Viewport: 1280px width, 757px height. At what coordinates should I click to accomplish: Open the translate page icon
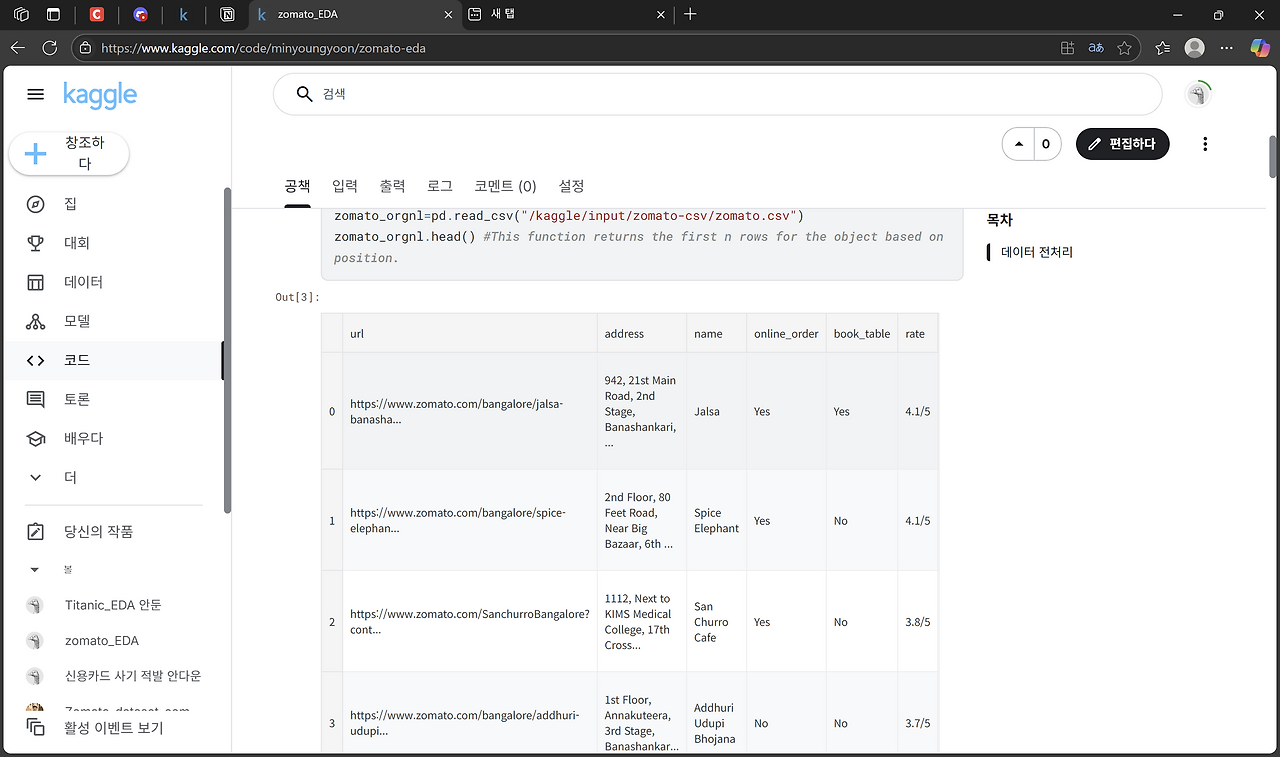(x=1096, y=47)
